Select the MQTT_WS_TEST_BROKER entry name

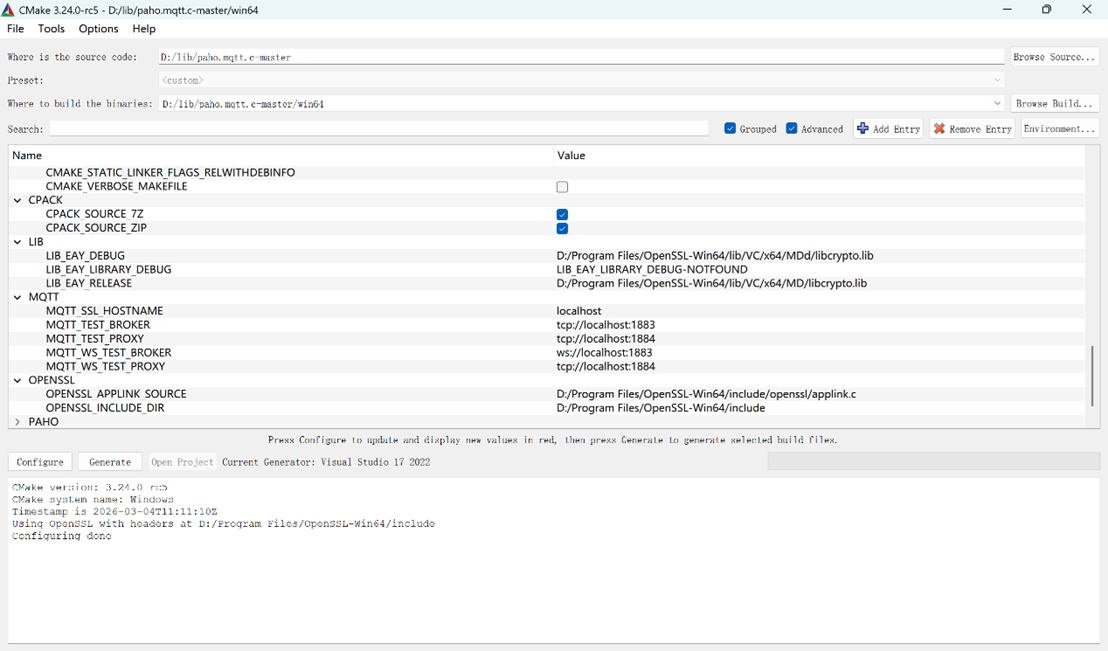(109, 353)
